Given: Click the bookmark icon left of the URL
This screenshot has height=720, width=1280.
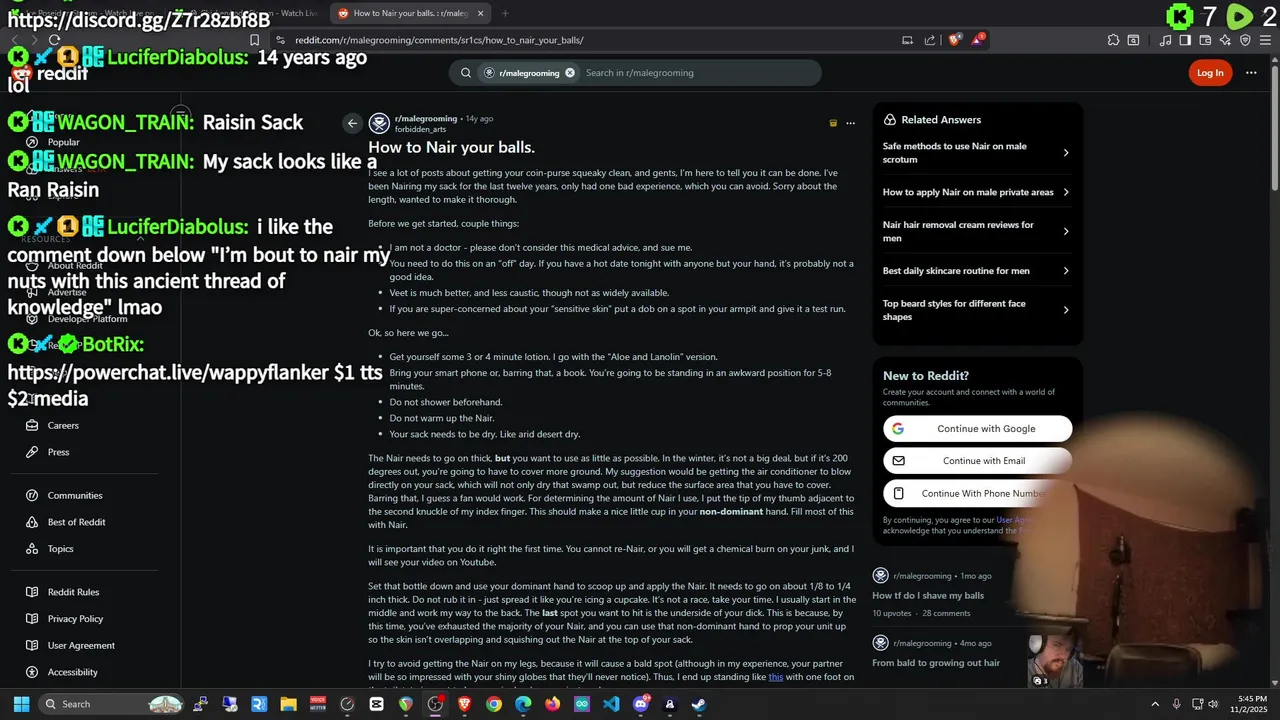Looking at the screenshot, I should 254,40.
